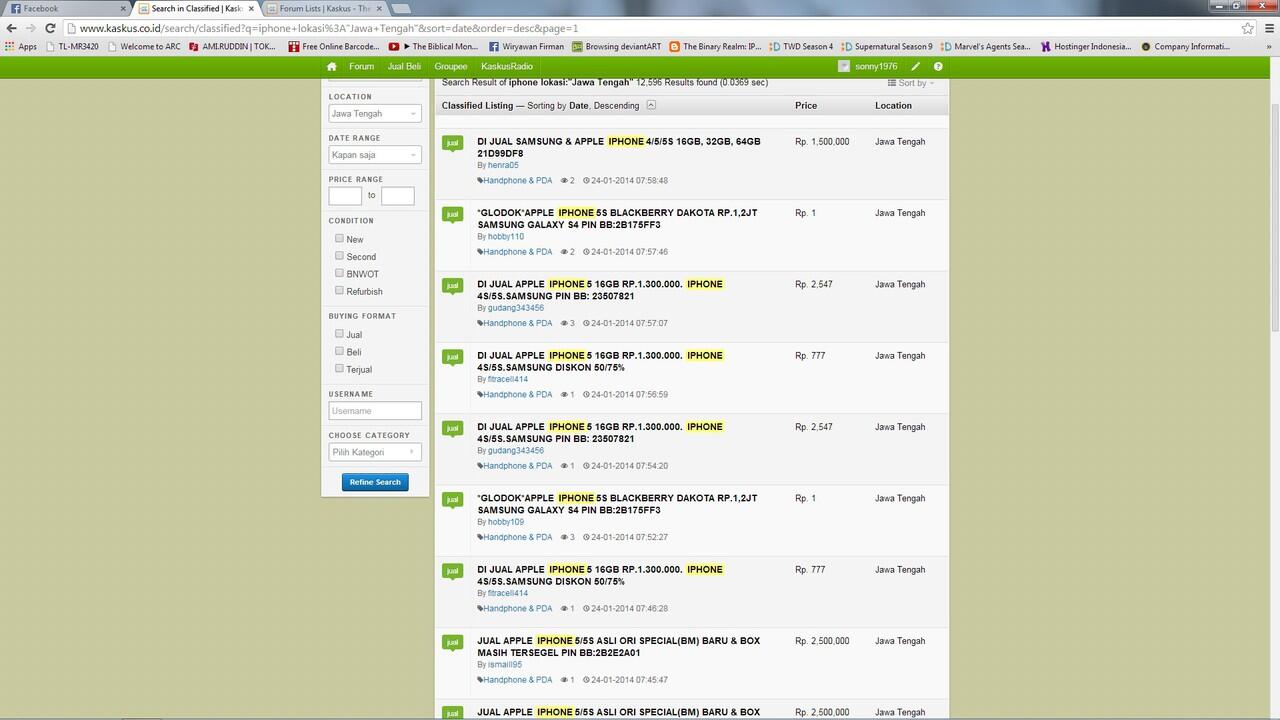Open seller hobby110 profile link
1280x720 pixels.
[x=506, y=236]
